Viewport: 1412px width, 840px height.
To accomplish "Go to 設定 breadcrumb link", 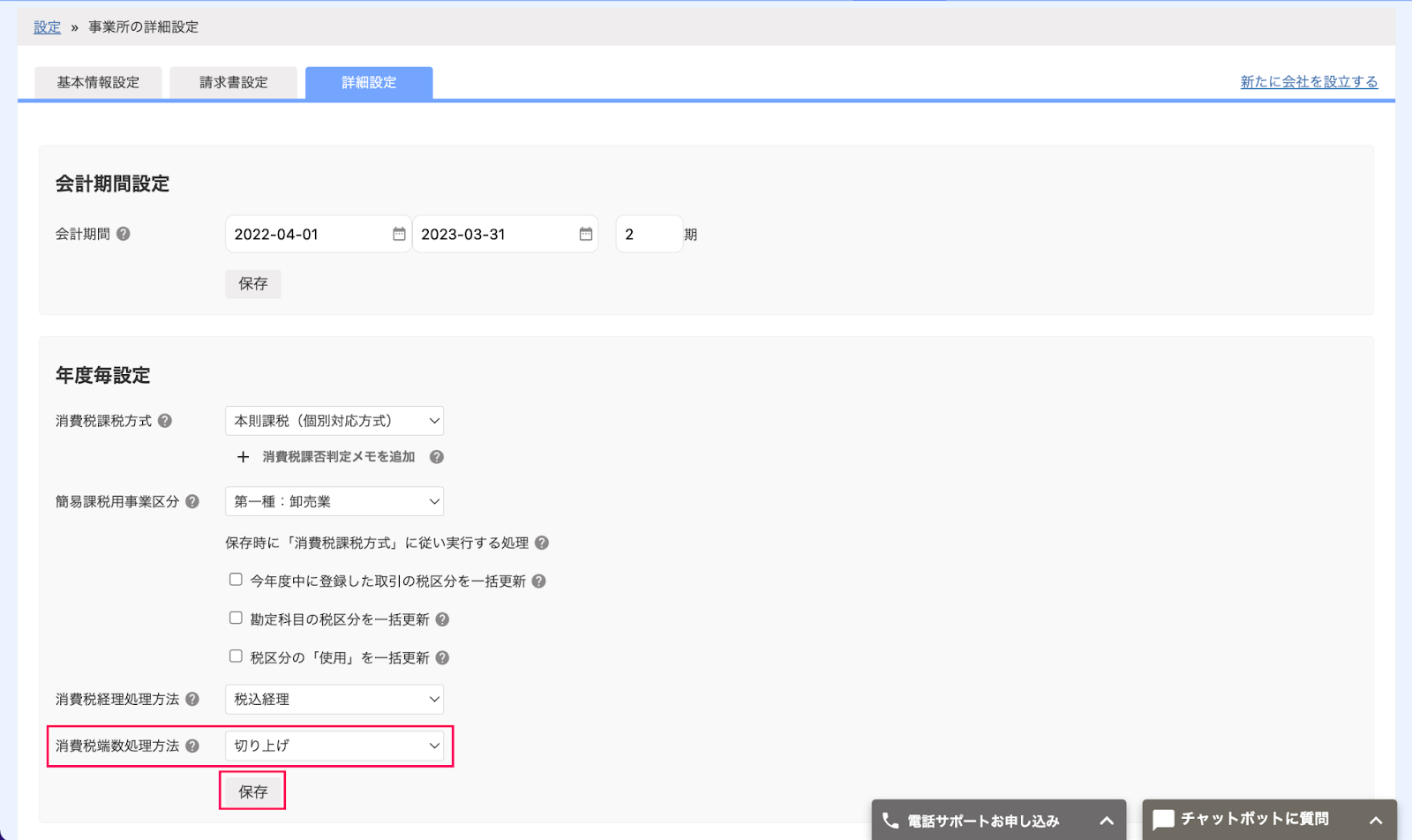I will (47, 26).
